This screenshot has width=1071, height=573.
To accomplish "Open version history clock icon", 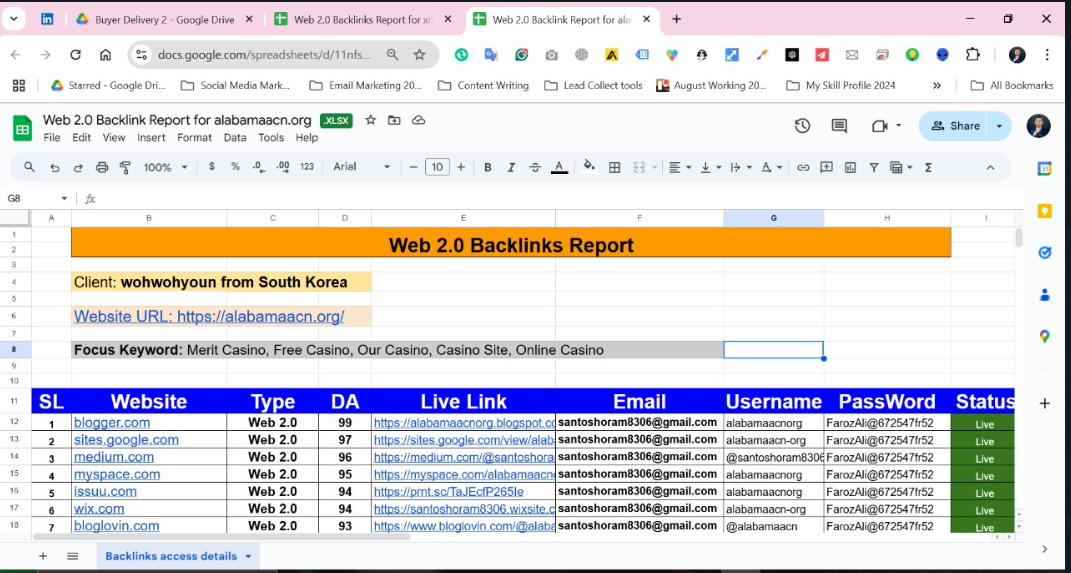I will click(x=802, y=126).
